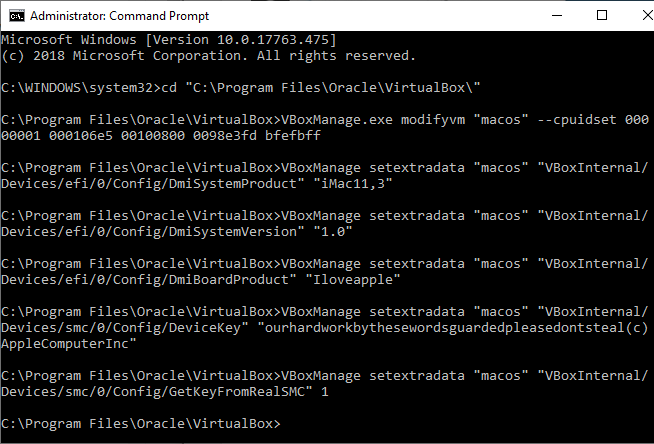The height and width of the screenshot is (444, 654).
Task: Minimize the Command Prompt window
Action: coord(556,16)
